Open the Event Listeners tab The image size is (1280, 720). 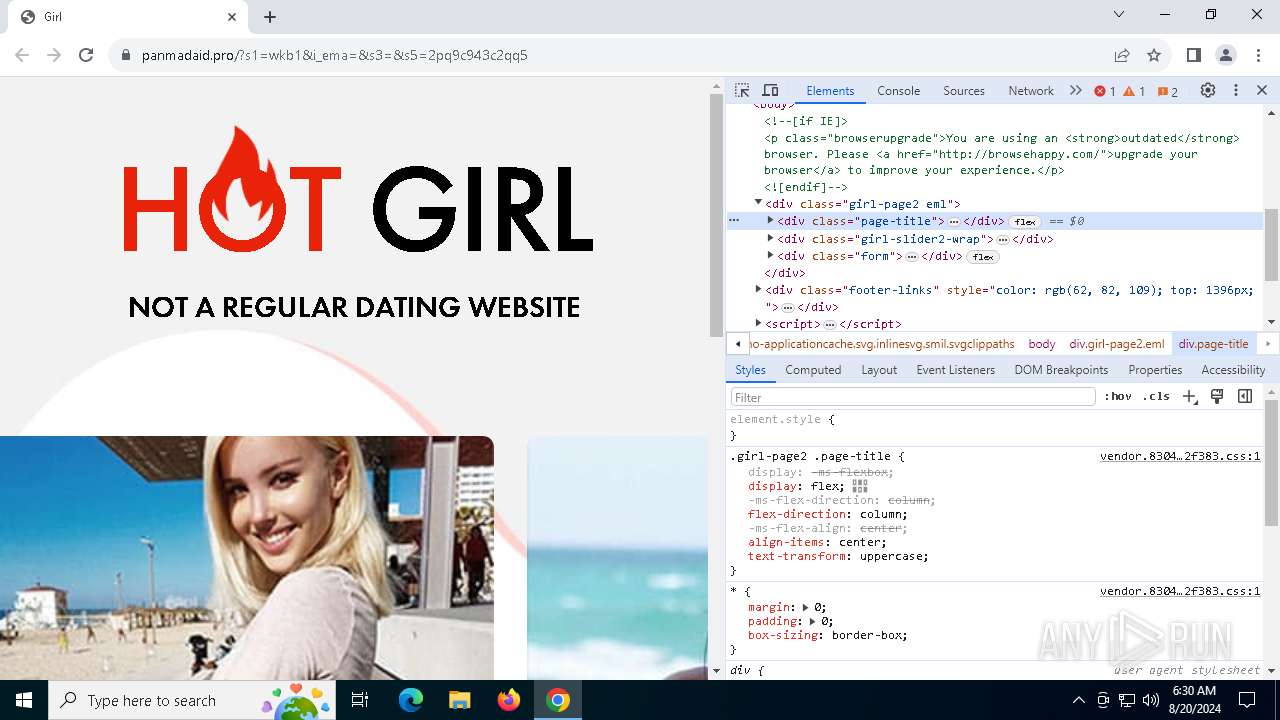[956, 370]
